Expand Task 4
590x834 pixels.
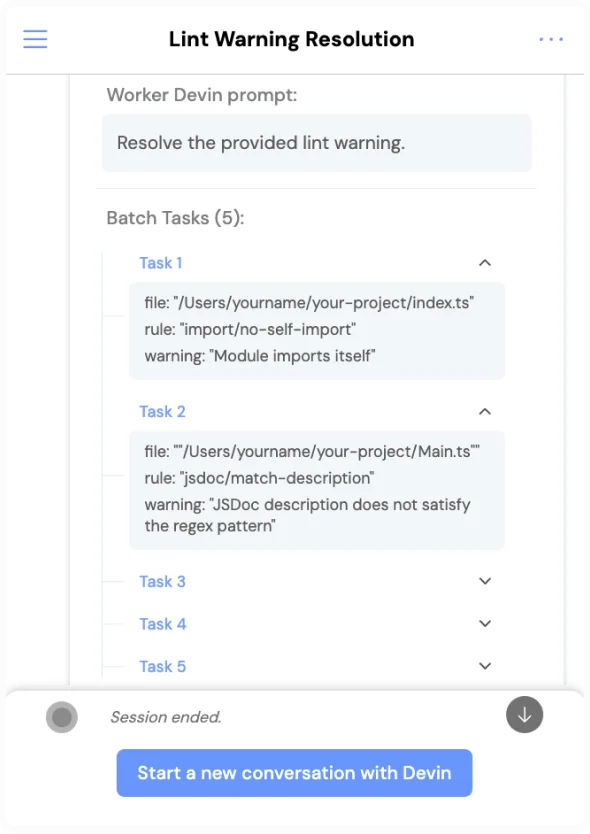pyautogui.click(x=484, y=623)
